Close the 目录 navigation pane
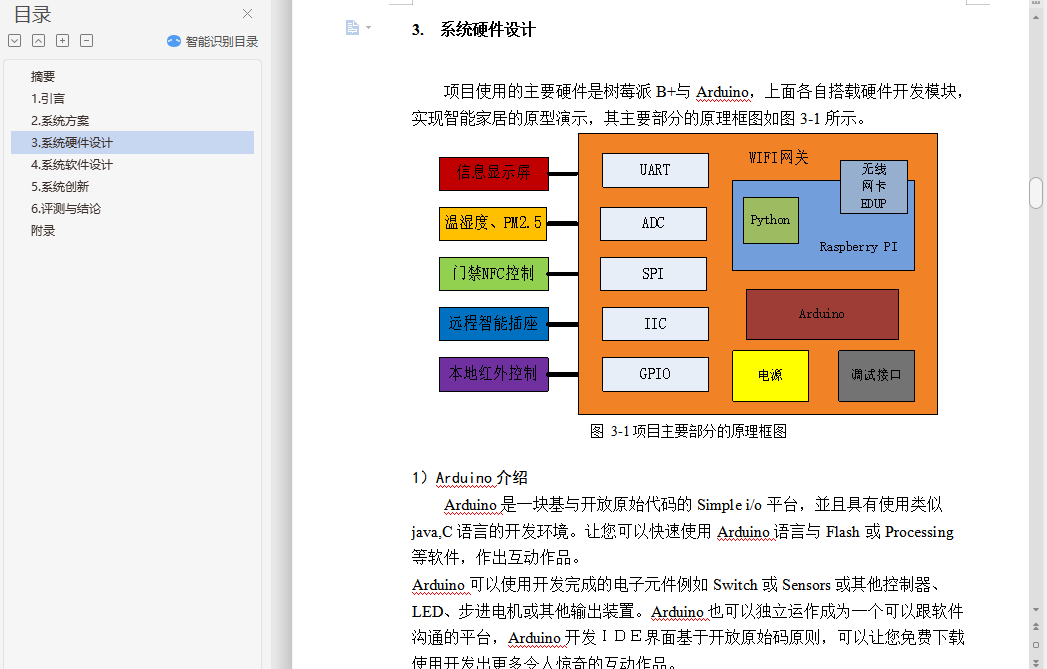Viewport: 1047px width, 669px height. coord(247,13)
